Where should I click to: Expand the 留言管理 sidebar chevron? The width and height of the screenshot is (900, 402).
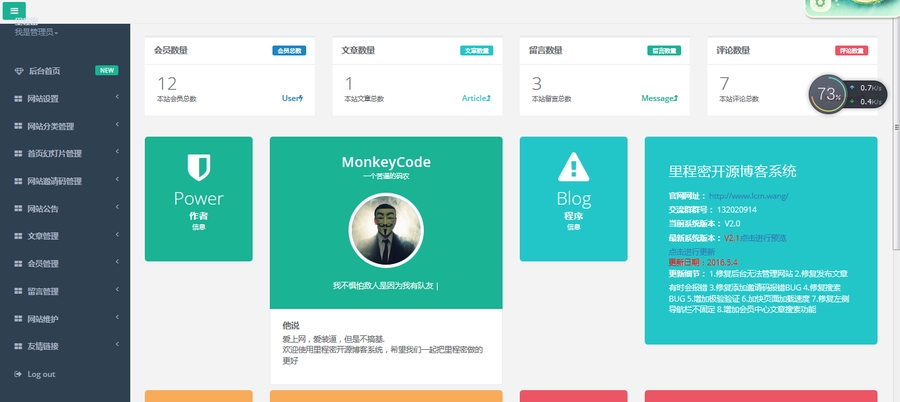(x=117, y=290)
